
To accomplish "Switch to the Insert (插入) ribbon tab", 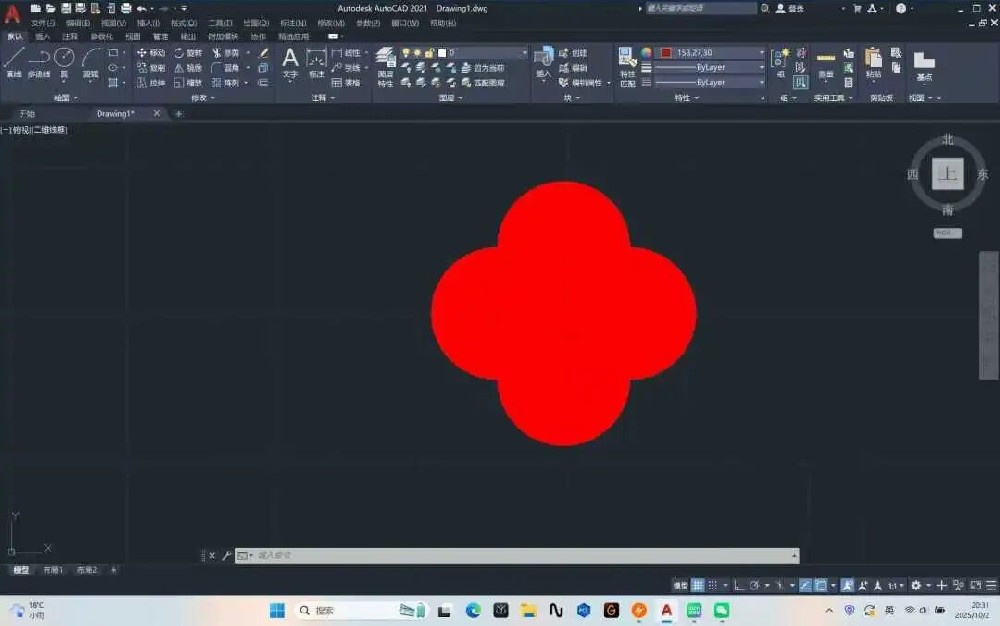I will 43,36.
